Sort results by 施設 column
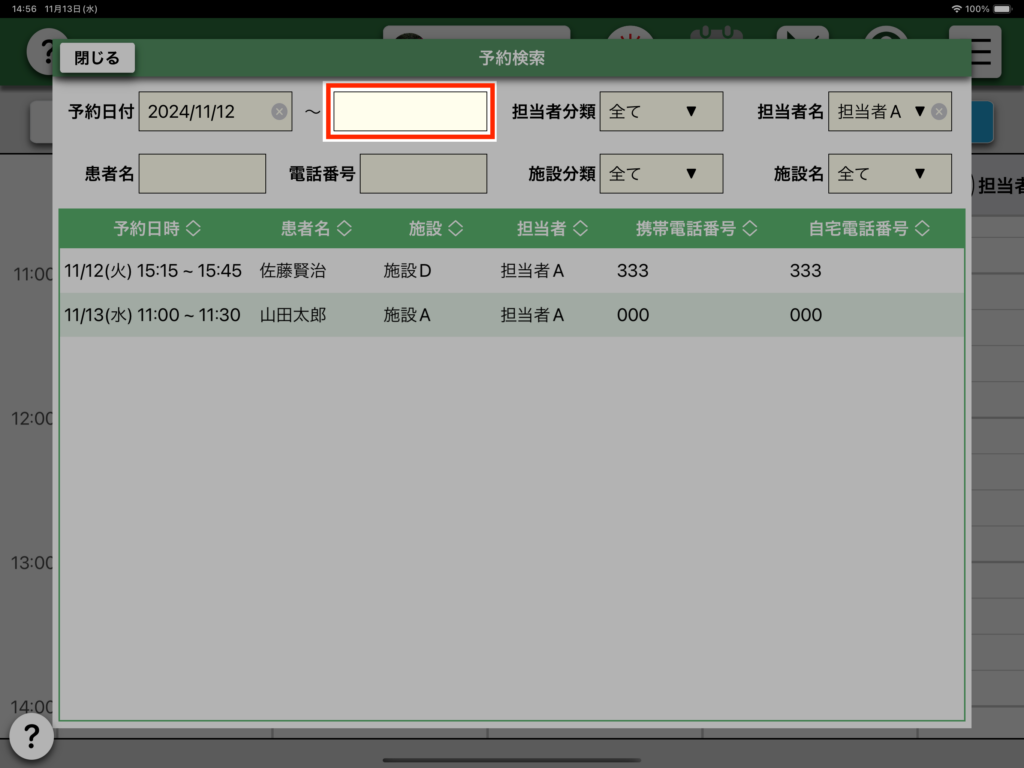The height and width of the screenshot is (768, 1024). pyautogui.click(x=436, y=229)
